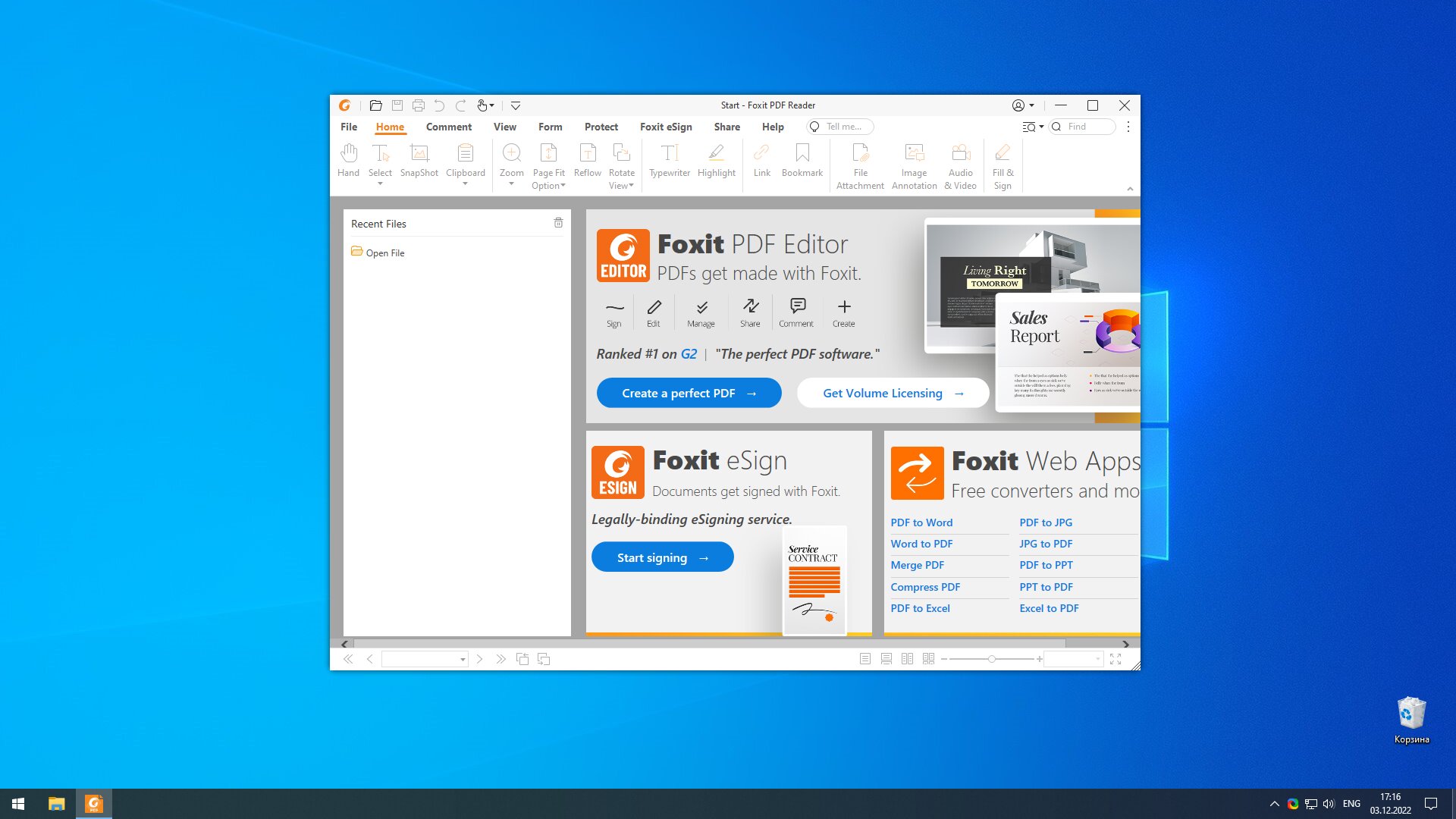Toggle single page view in status bar
The height and width of the screenshot is (819, 1456).
864,659
